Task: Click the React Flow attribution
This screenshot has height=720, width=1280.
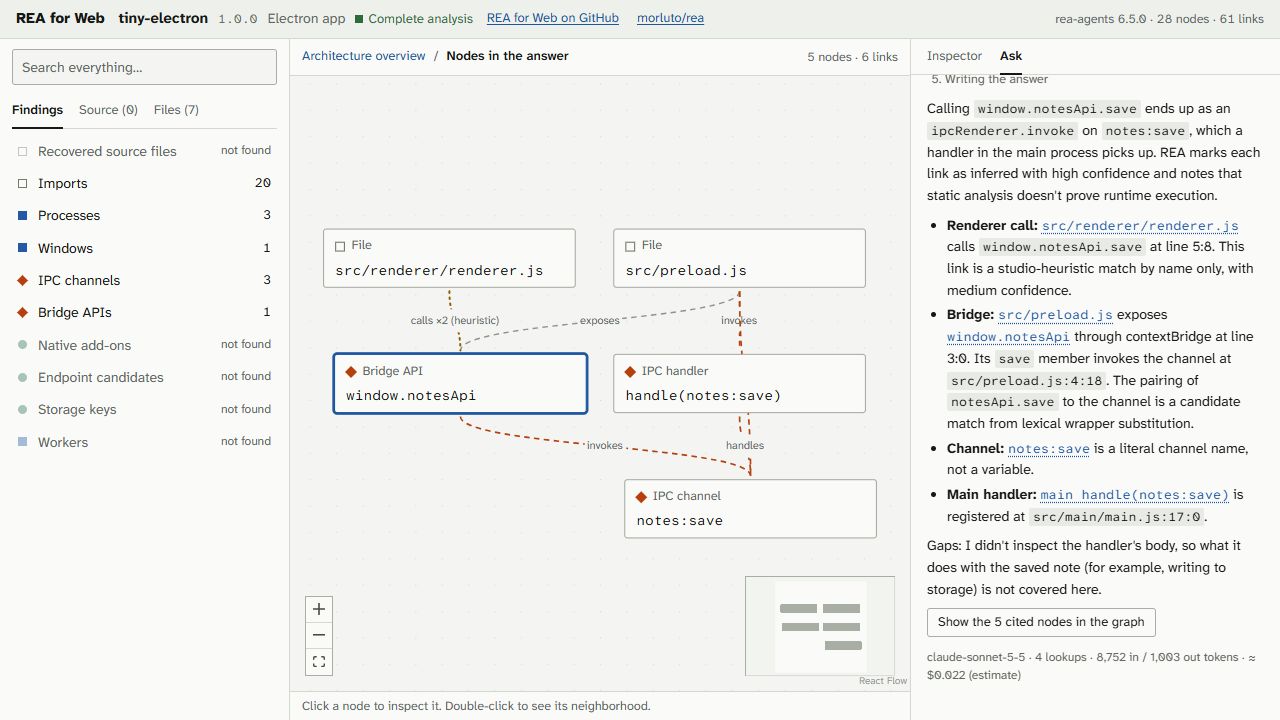Action: (883, 681)
